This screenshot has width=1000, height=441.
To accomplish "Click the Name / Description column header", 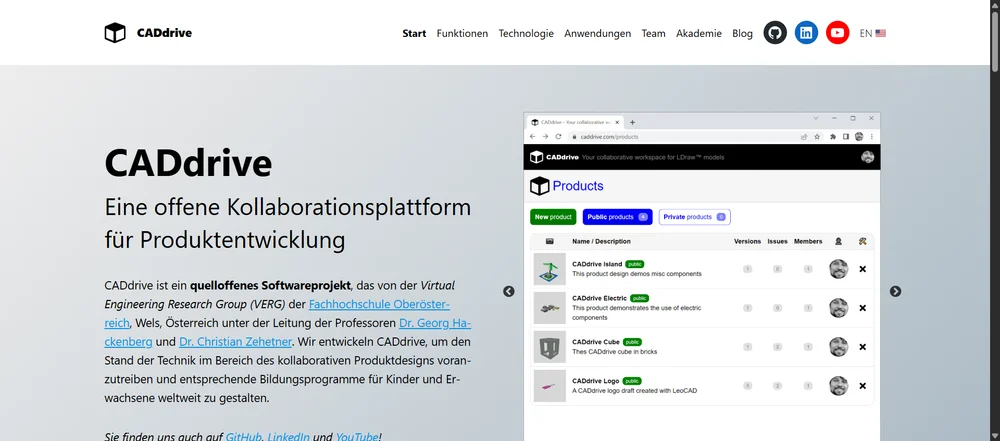I will (601, 241).
